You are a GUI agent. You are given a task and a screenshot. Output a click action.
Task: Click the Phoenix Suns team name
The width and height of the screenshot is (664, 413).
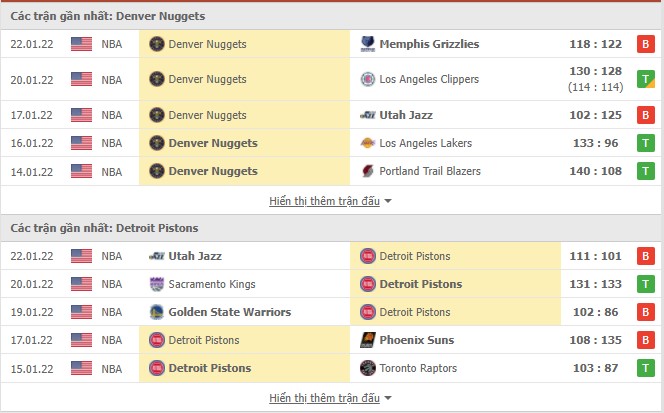point(417,340)
